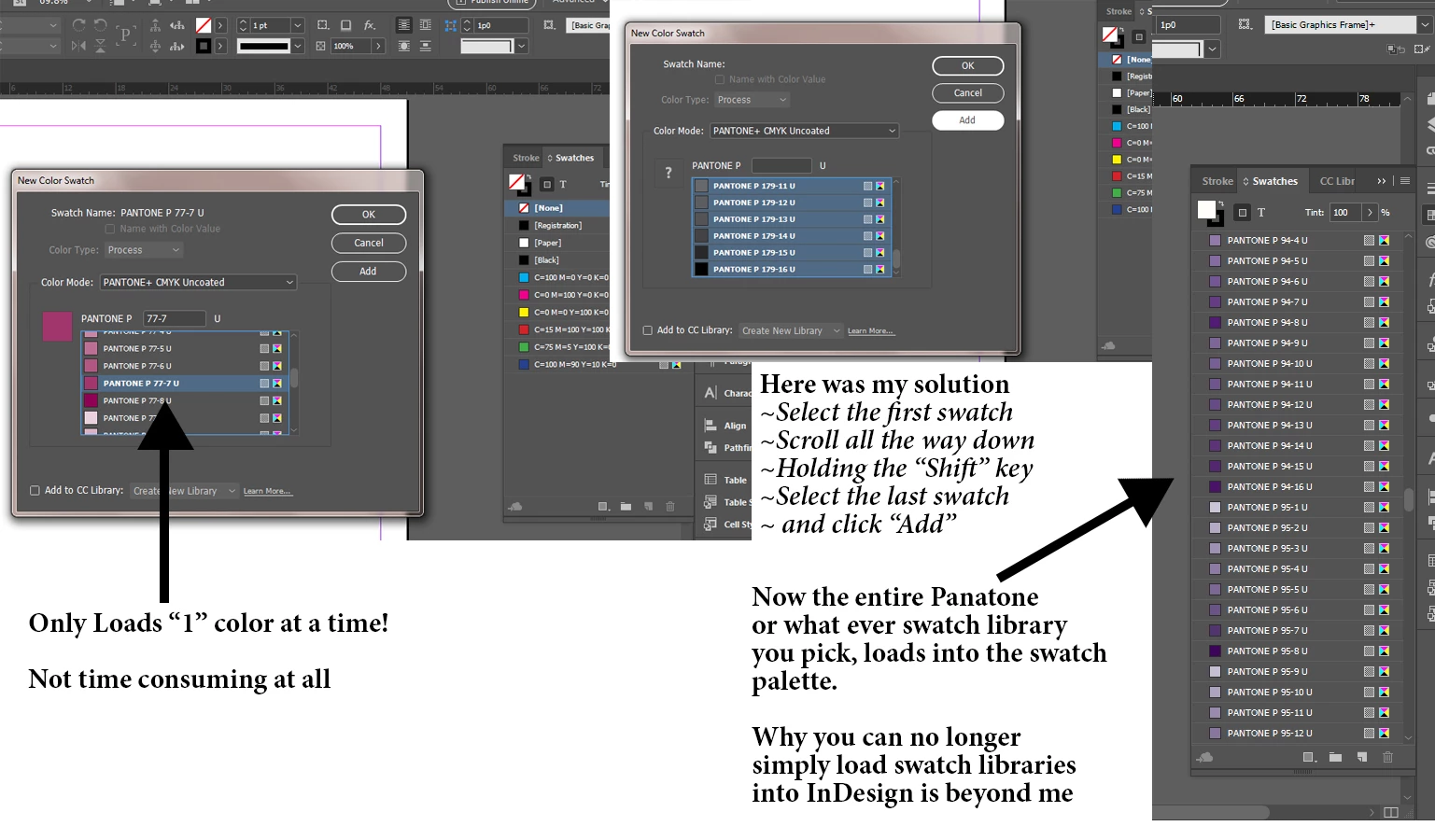
Task: Click OK in the 179-11 swatch dialog
Action: click(x=968, y=66)
